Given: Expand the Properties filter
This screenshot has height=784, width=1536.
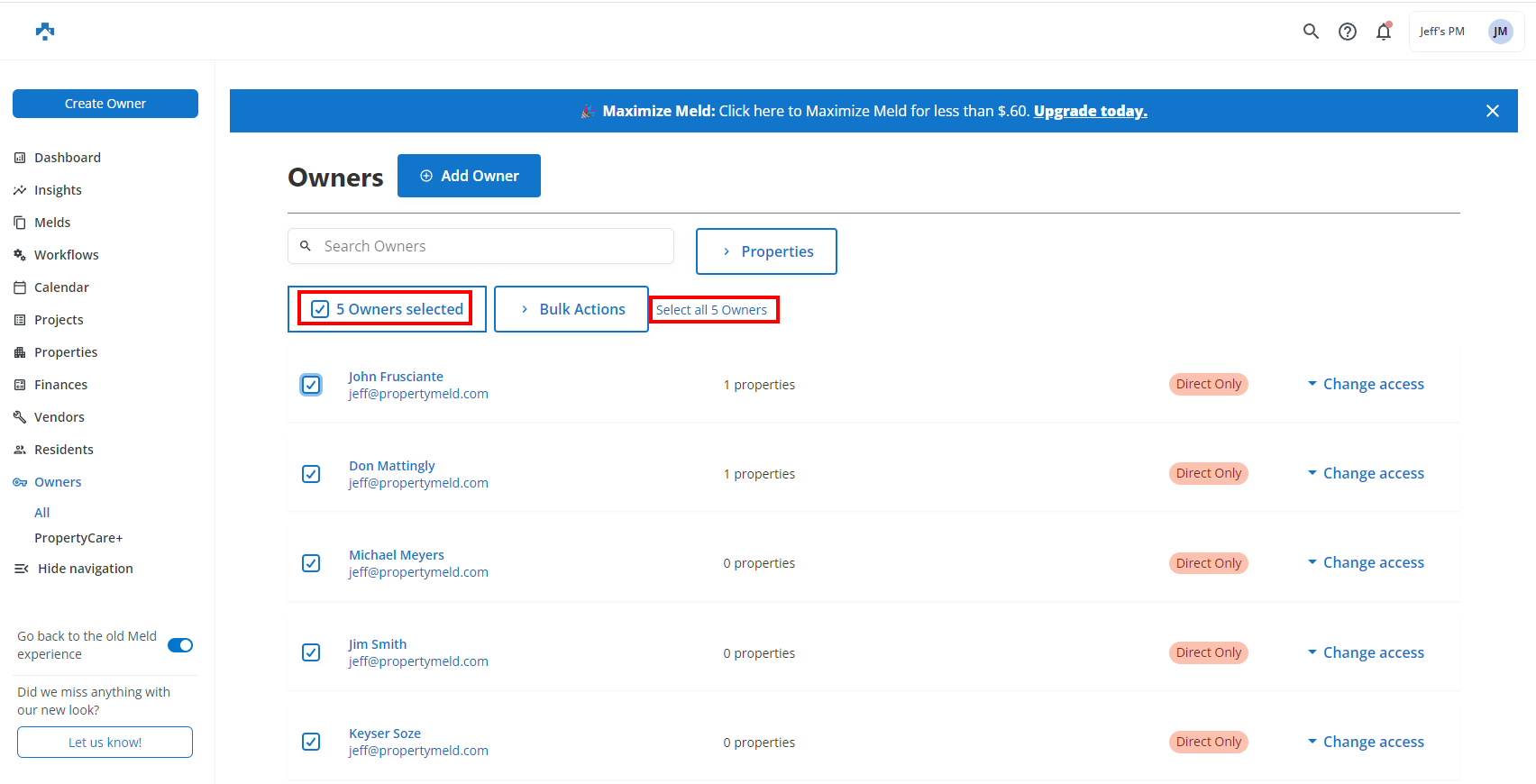Looking at the screenshot, I should (x=766, y=251).
